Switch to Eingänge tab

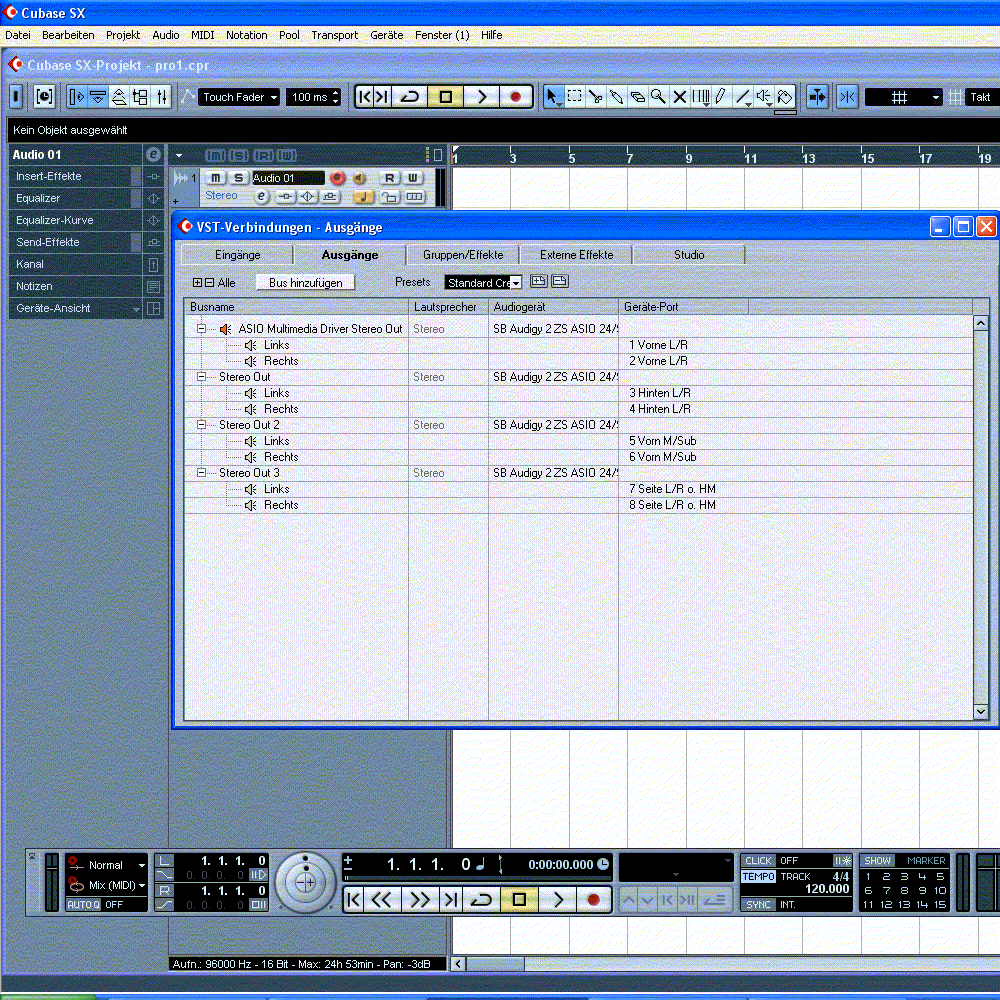tap(237, 254)
